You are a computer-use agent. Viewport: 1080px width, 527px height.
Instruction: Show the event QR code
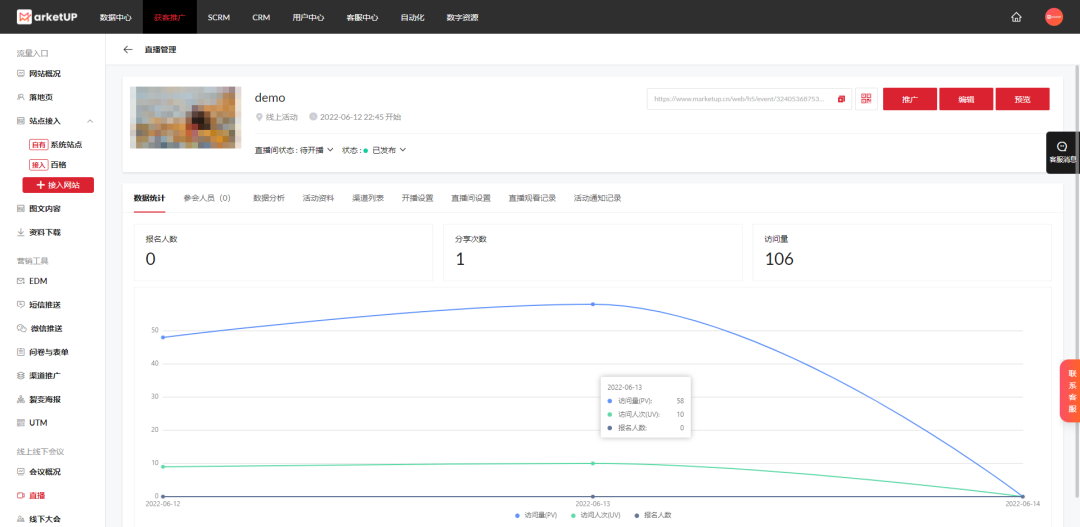[x=866, y=99]
